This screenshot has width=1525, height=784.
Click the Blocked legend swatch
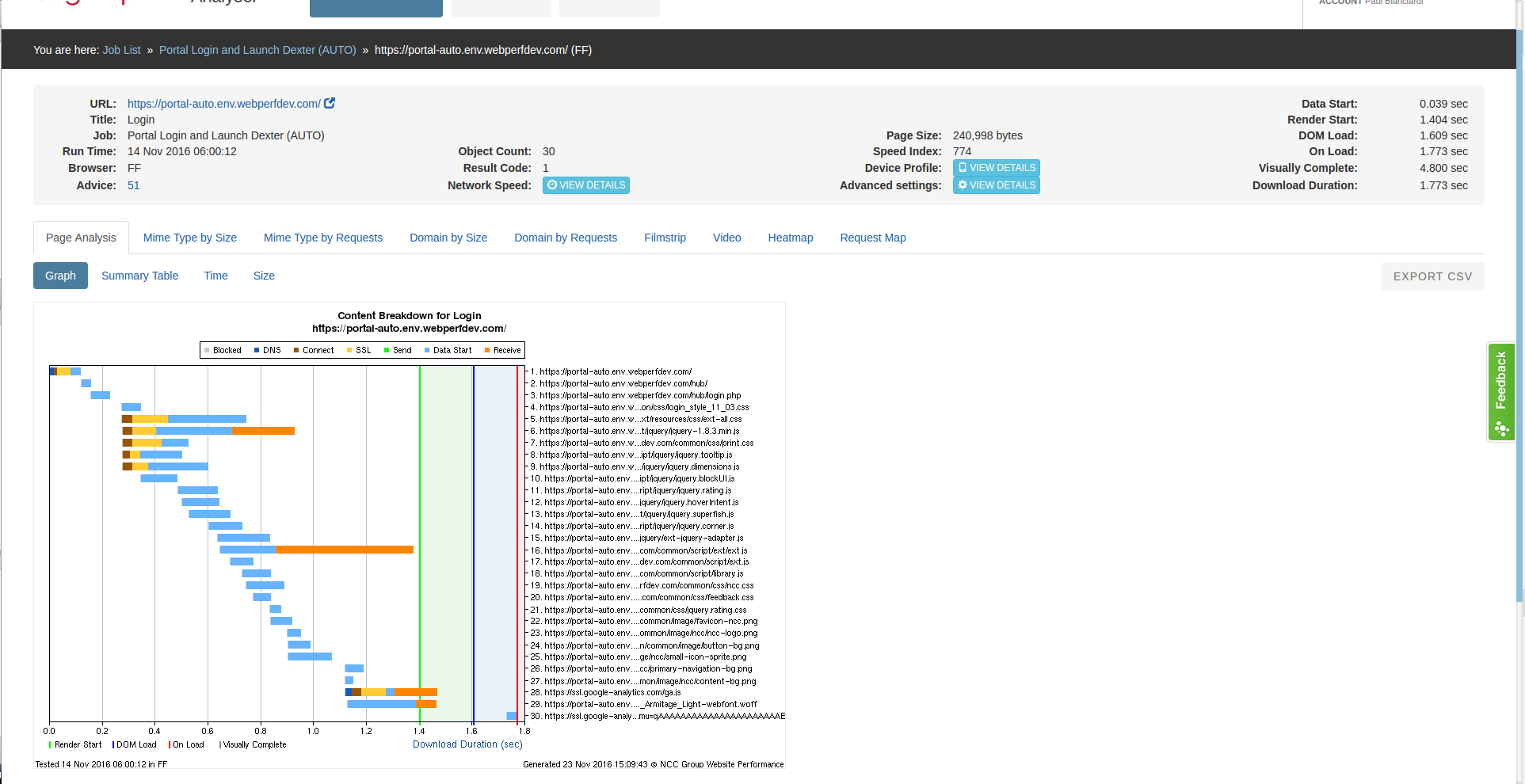pos(207,350)
